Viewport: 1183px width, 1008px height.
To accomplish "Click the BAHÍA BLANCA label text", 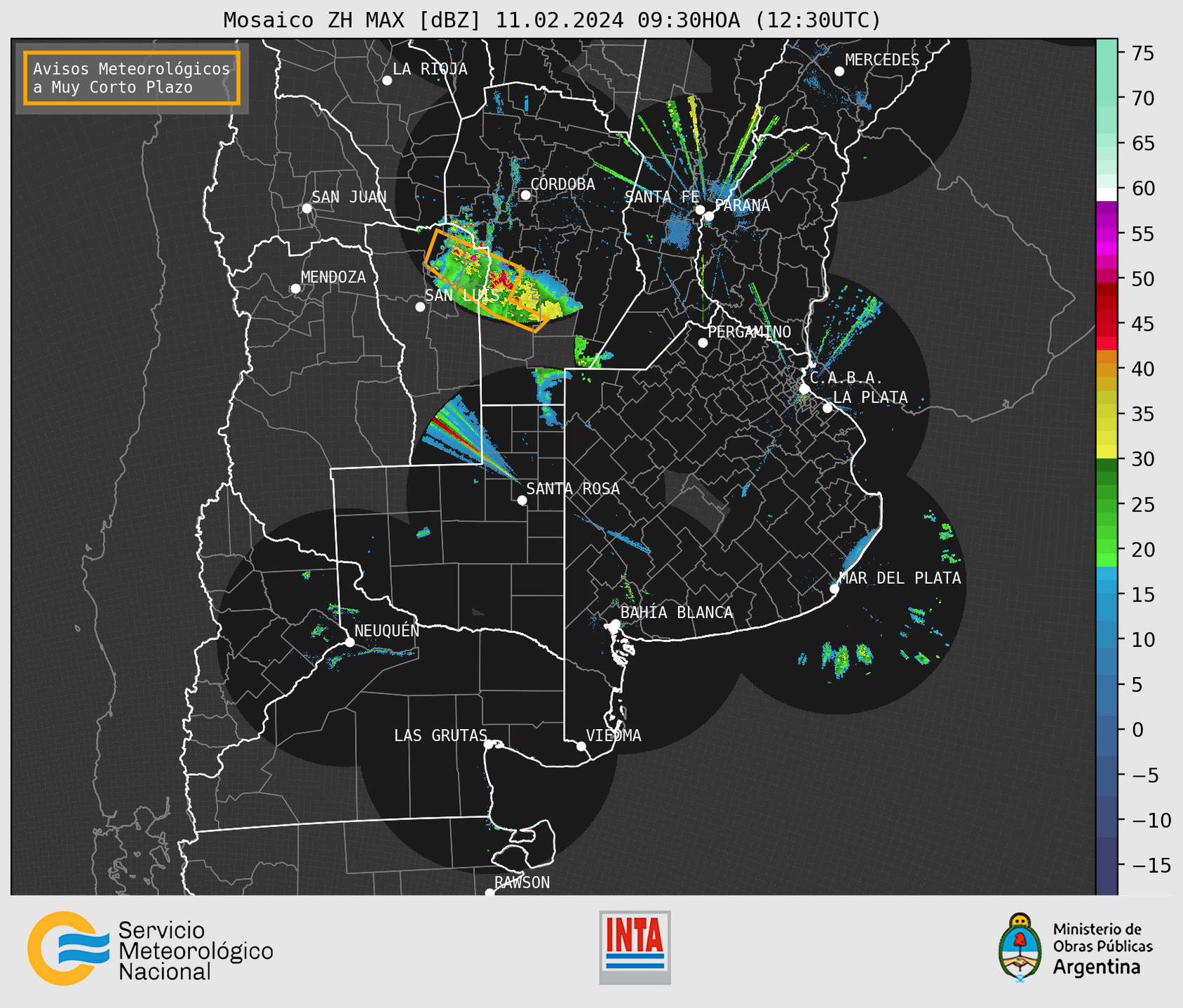I will pyautogui.click(x=677, y=612).
